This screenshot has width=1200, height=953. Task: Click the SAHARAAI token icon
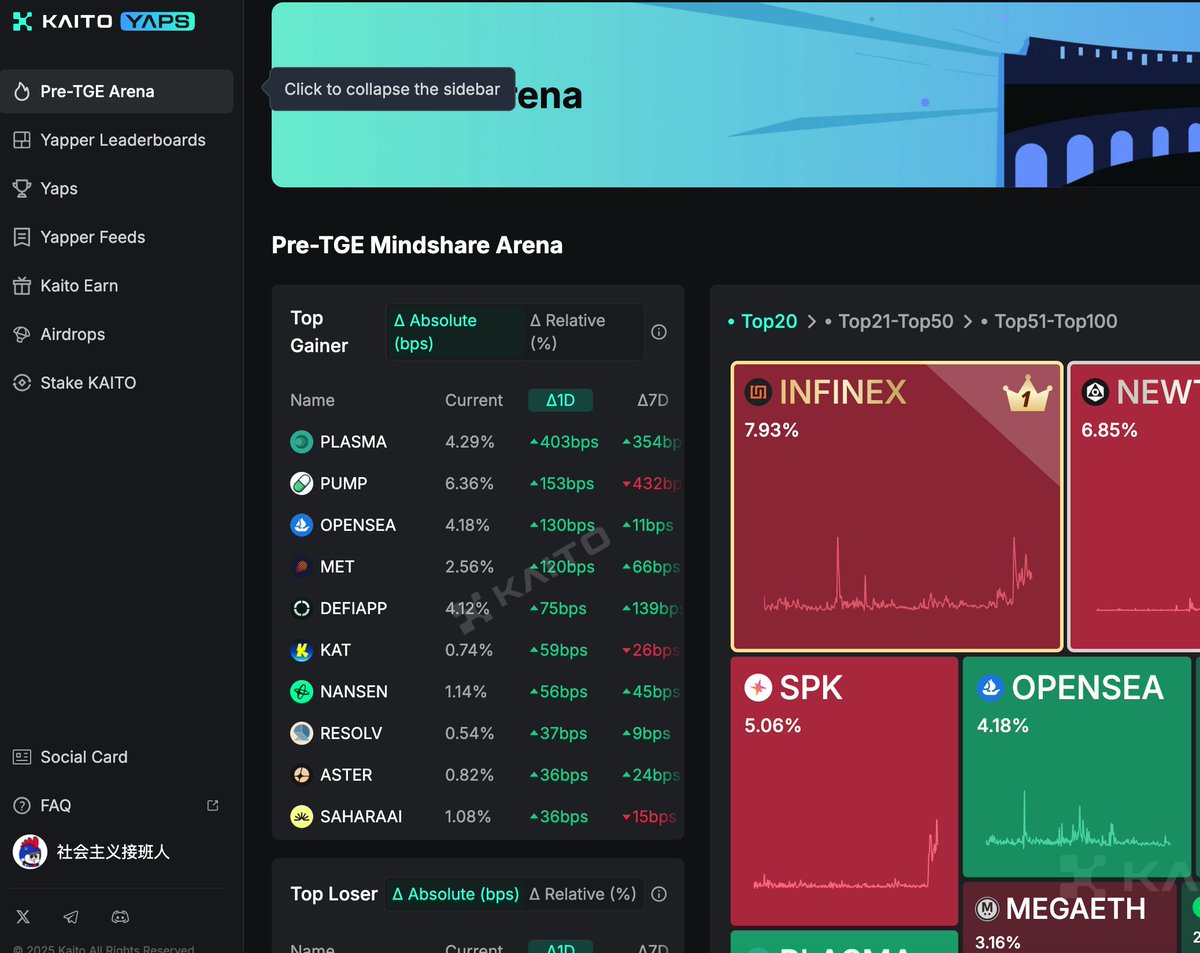[301, 817]
